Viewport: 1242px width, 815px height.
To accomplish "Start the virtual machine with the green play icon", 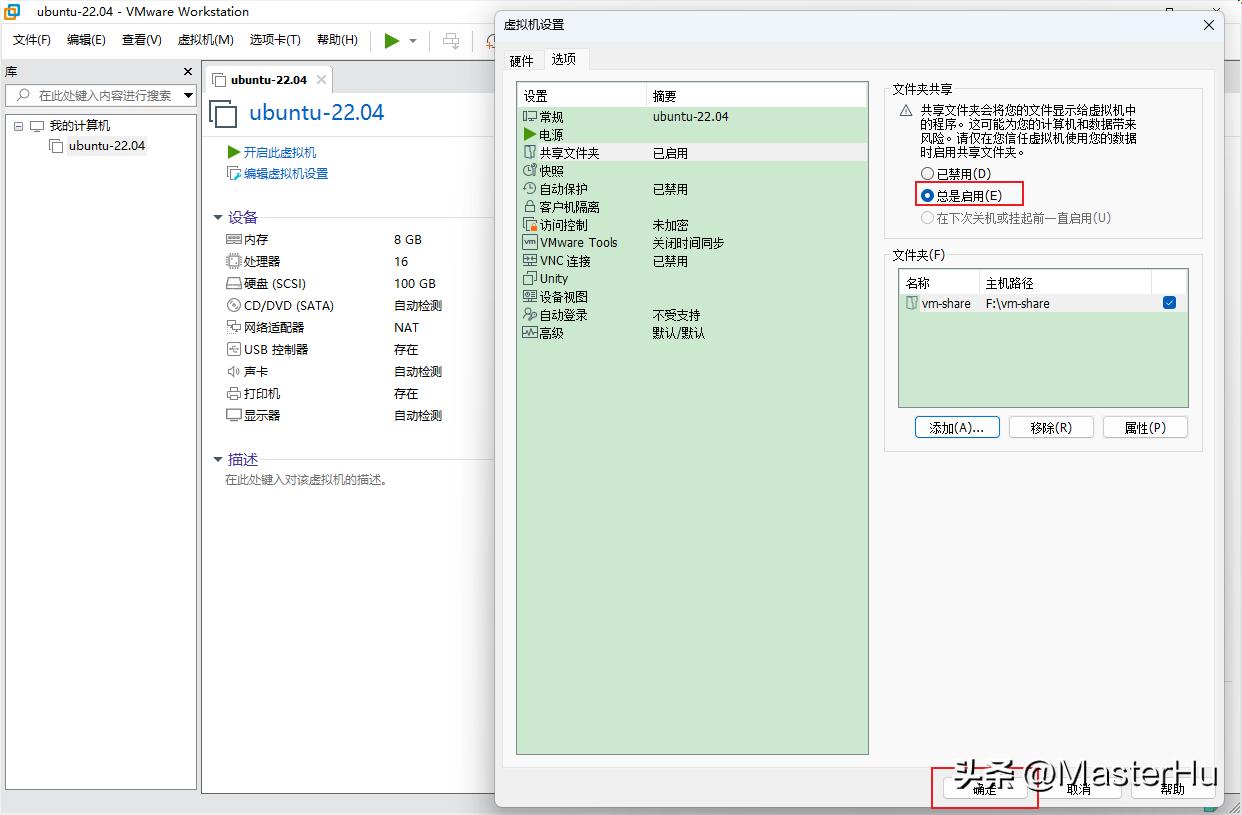I will click(x=391, y=40).
